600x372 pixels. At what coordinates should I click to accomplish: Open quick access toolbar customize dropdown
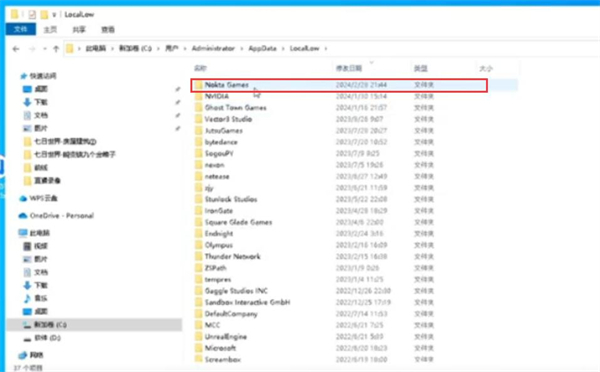tap(54, 15)
